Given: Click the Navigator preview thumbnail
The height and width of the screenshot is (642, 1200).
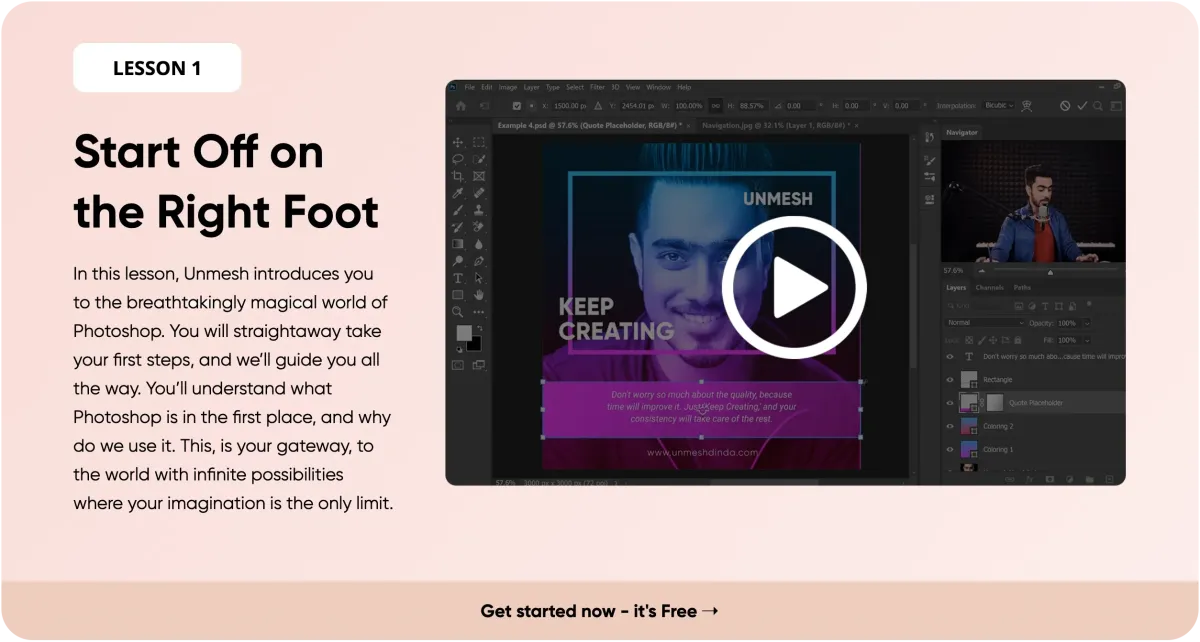Looking at the screenshot, I should (1033, 201).
